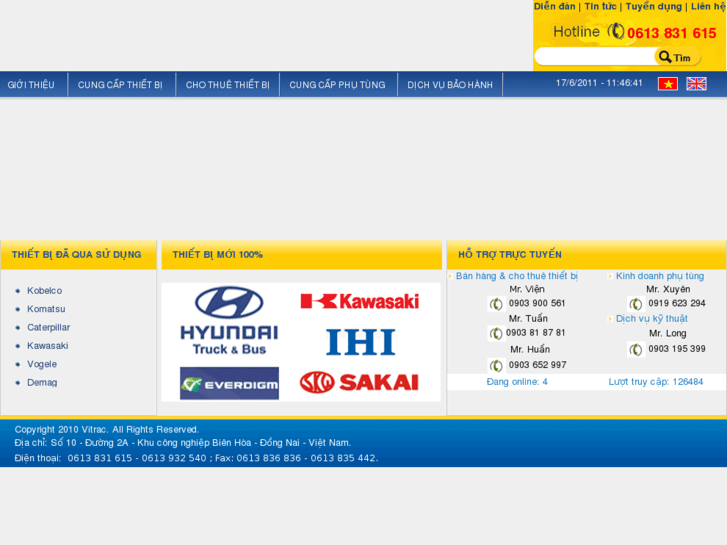Click phone icon beside 0903 900 561
The height and width of the screenshot is (545, 727).
(496, 304)
